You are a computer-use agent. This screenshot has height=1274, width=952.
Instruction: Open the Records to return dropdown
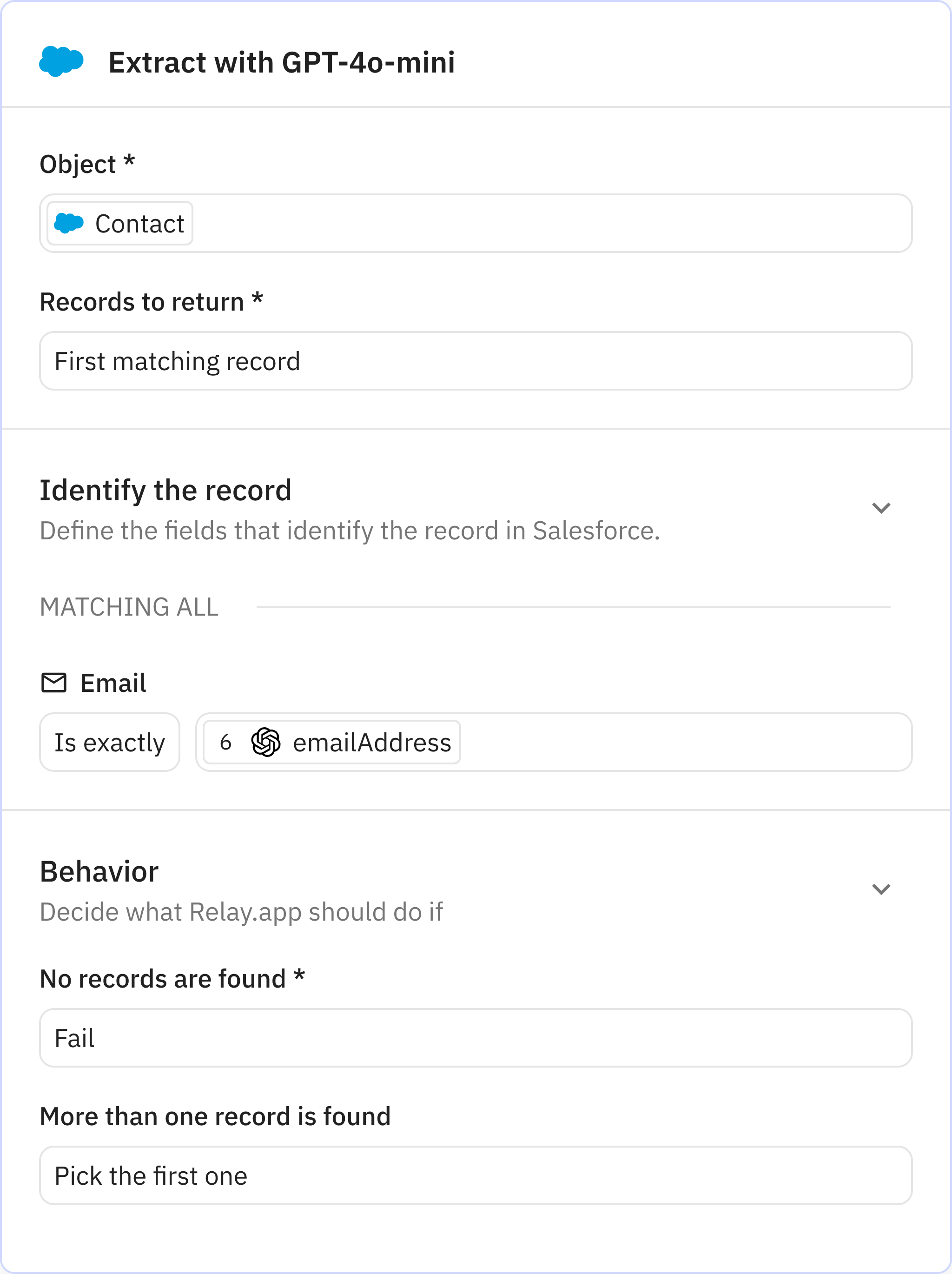pos(476,361)
